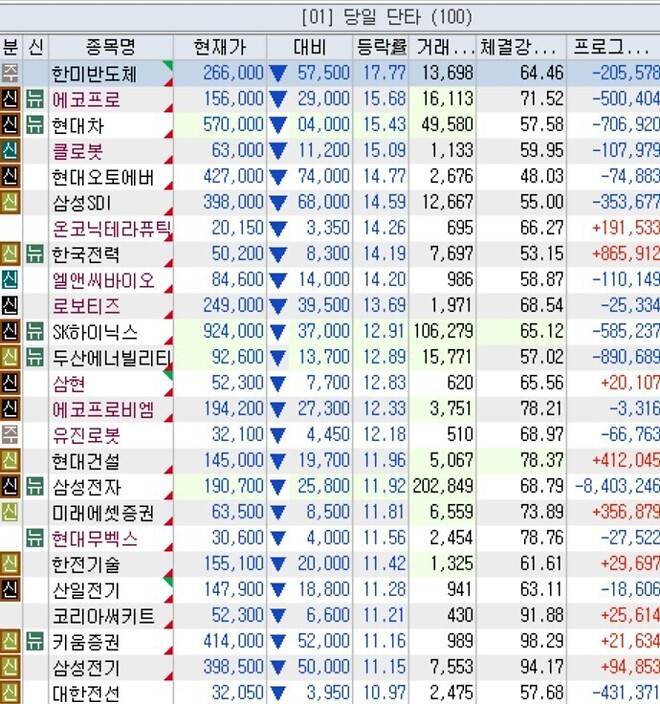Click the 신 badge beside 삼성전자
Screen dimensions: 660x704
click(10, 486)
